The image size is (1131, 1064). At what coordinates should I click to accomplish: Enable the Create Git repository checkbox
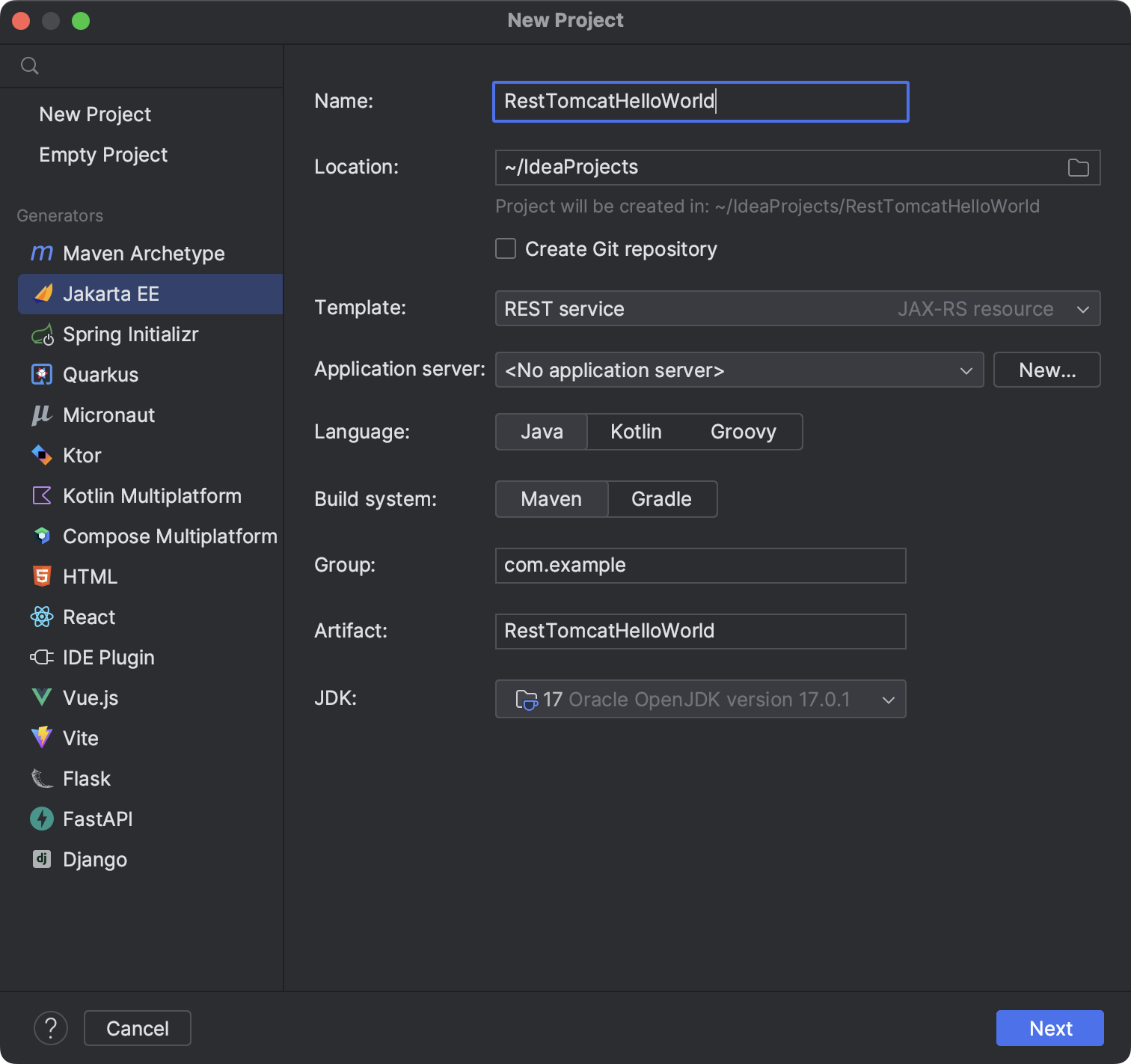[506, 248]
